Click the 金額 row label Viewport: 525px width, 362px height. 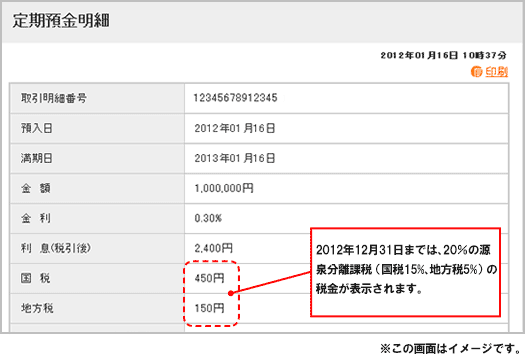(x=36, y=188)
